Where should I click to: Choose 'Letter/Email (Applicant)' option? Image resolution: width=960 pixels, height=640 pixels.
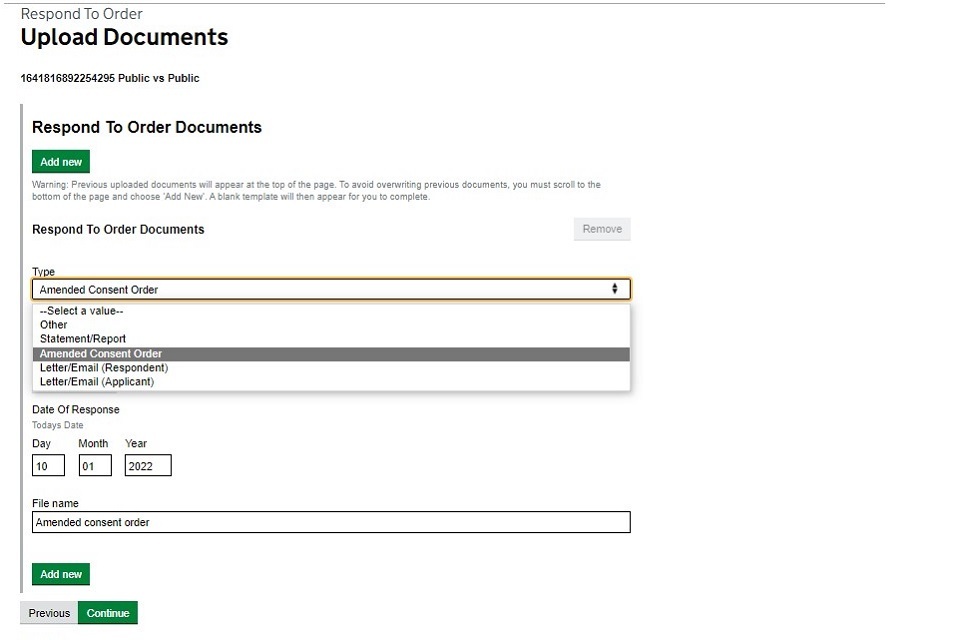click(97, 382)
